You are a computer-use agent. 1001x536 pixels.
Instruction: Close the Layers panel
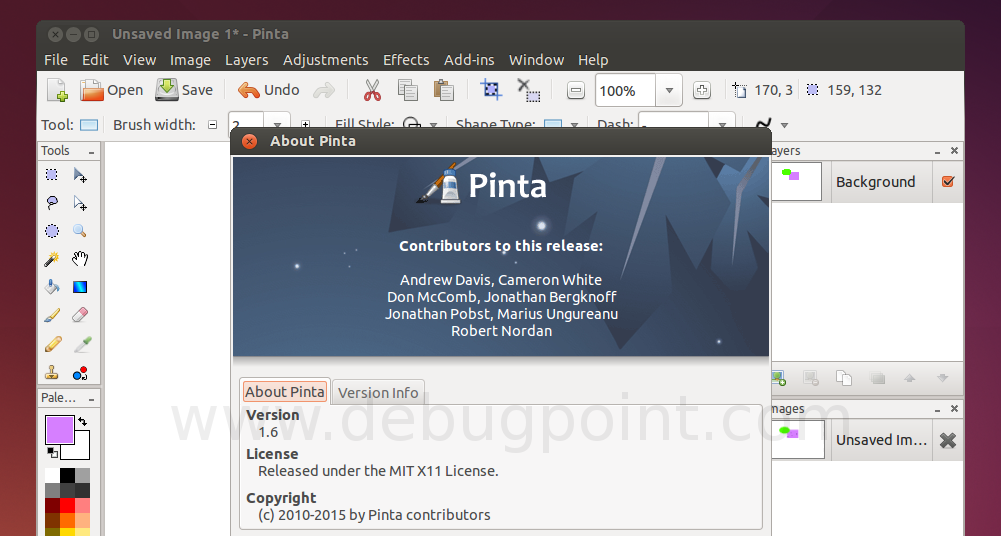[x=954, y=151]
